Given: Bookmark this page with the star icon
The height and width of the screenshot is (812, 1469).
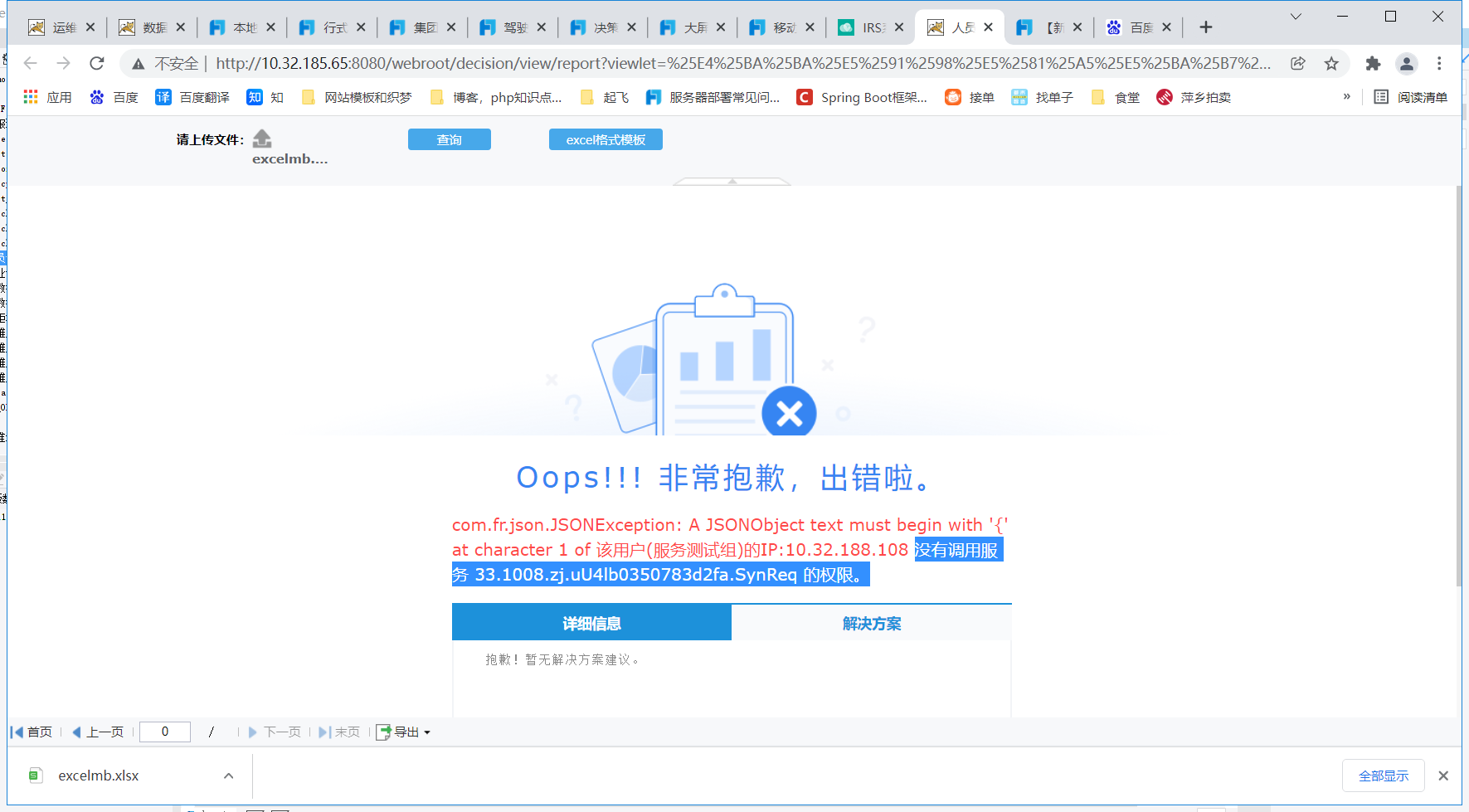Looking at the screenshot, I should [1331, 64].
